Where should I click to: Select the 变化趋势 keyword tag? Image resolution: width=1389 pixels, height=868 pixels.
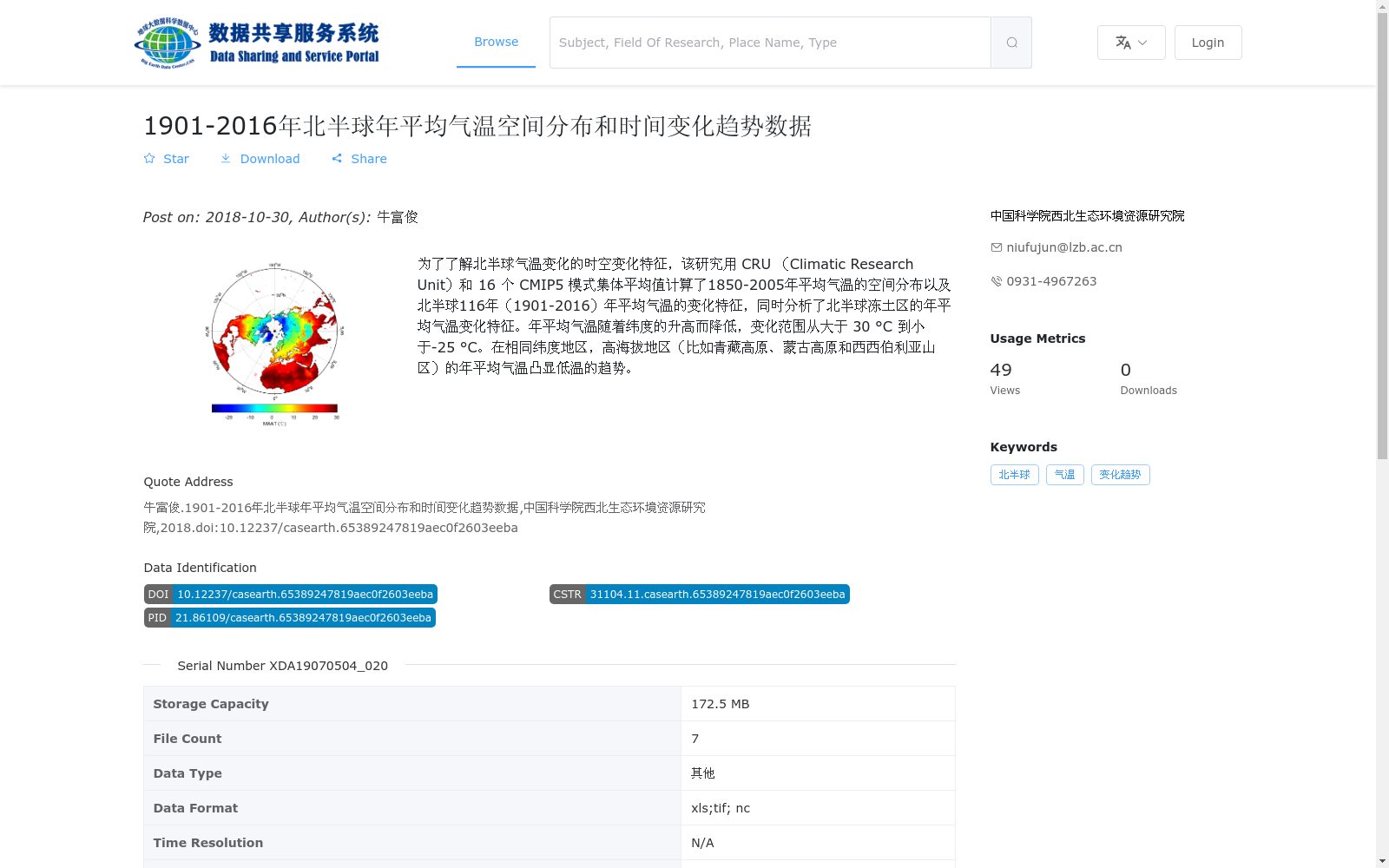[1120, 475]
